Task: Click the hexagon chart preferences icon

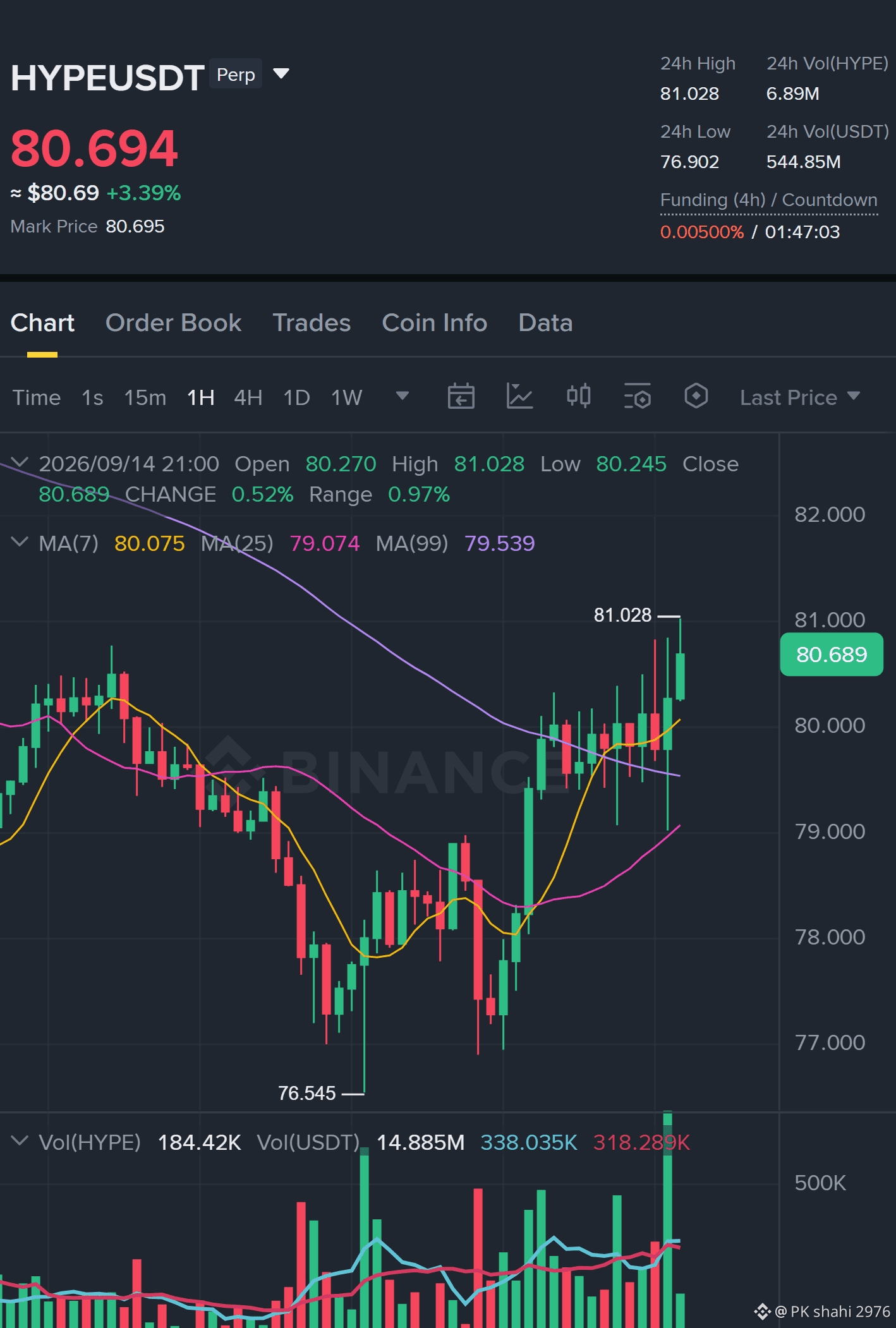Action: (696, 396)
